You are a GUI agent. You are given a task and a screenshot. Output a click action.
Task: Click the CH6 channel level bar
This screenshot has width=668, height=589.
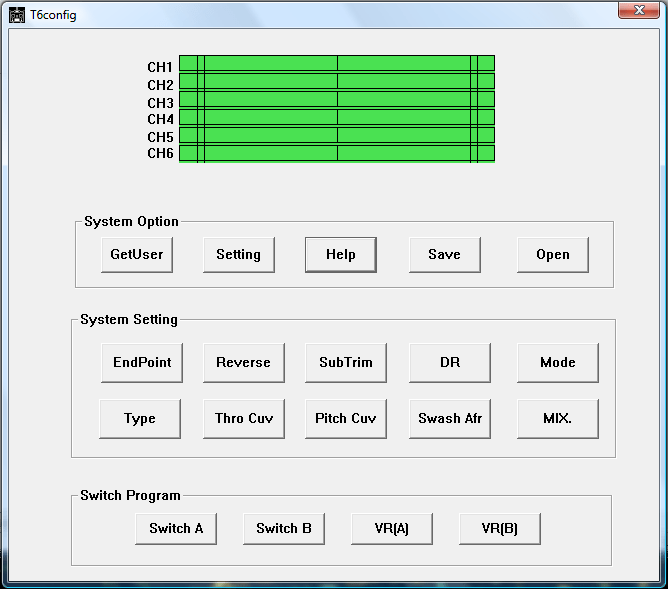[337, 153]
